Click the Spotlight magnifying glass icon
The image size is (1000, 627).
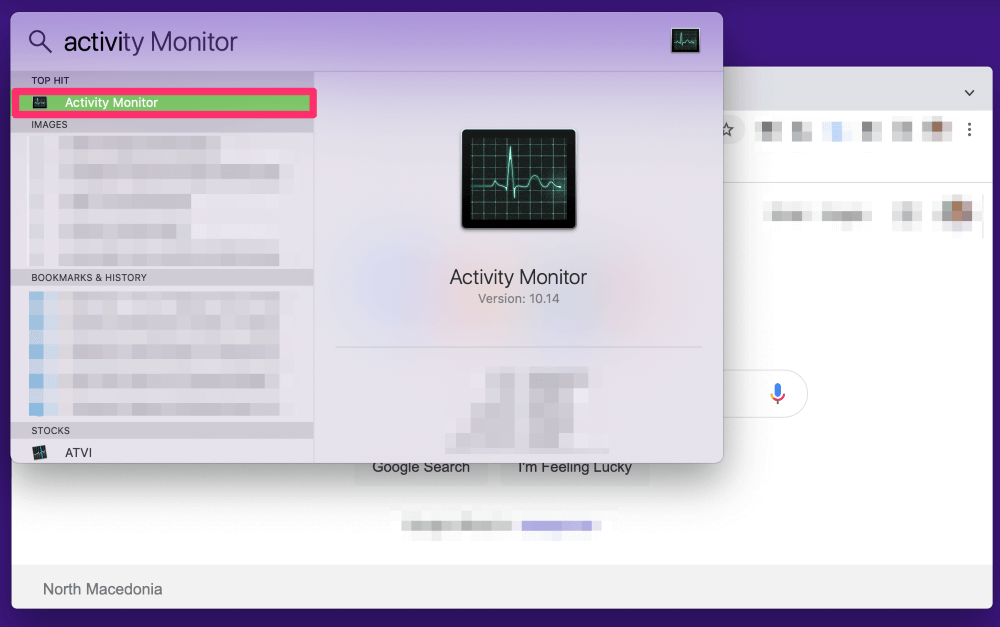pos(40,41)
